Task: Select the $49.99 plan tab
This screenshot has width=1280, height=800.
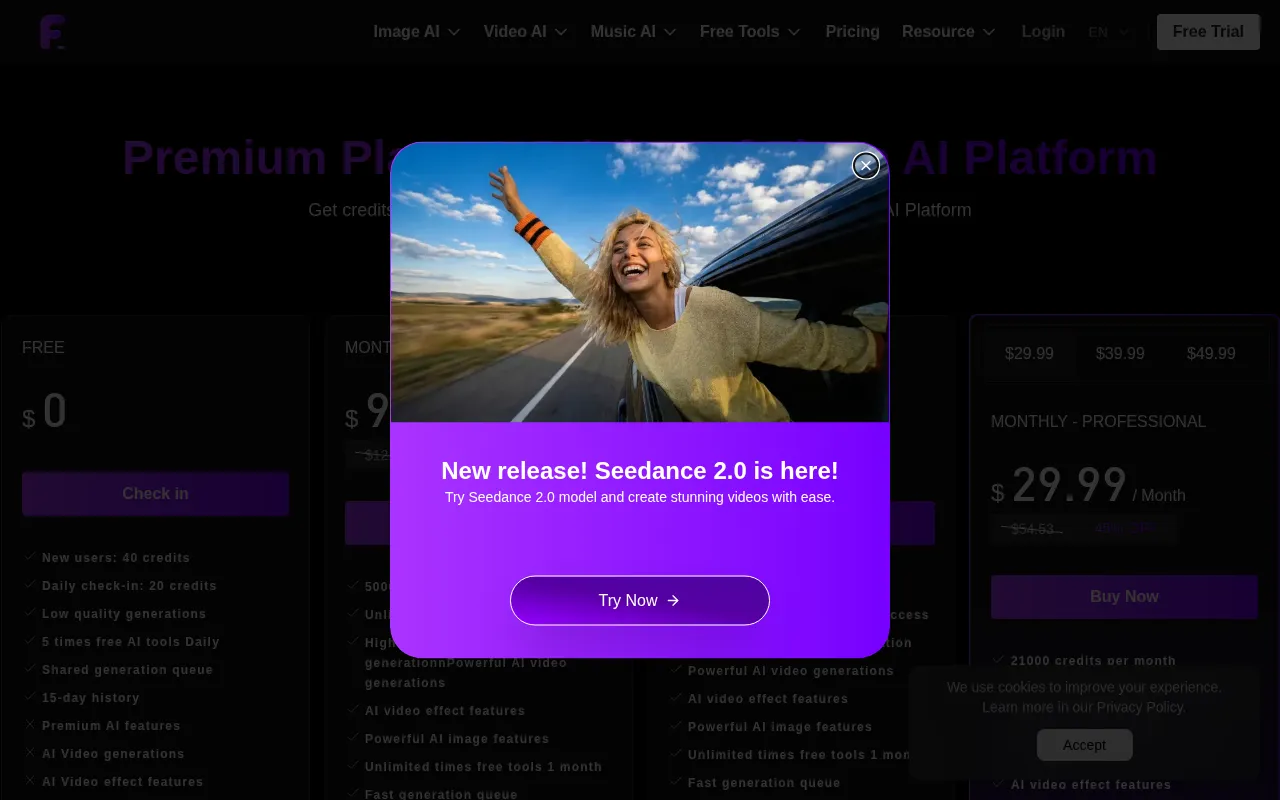Action: (1211, 354)
